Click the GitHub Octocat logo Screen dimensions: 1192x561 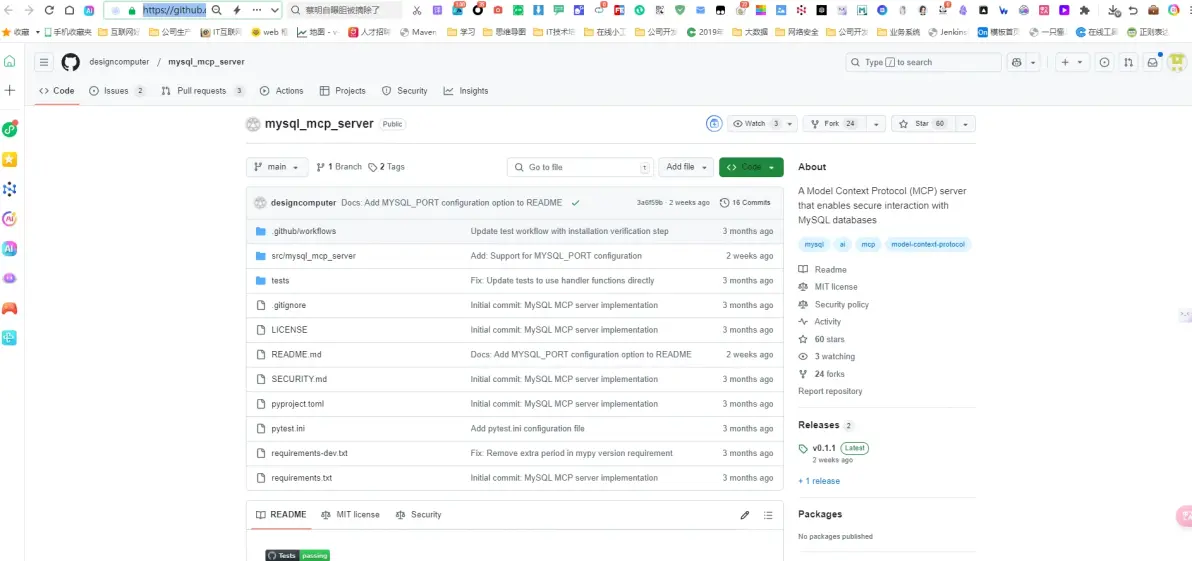pyautogui.click(x=70, y=62)
